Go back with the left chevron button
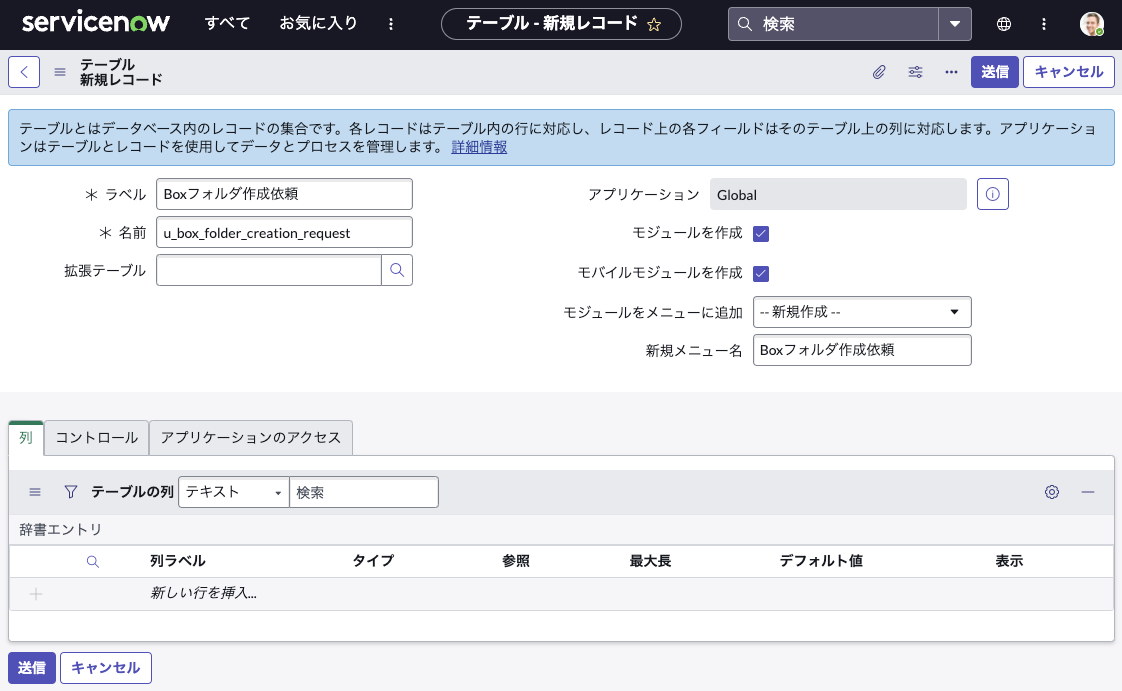1122x691 pixels. (24, 72)
